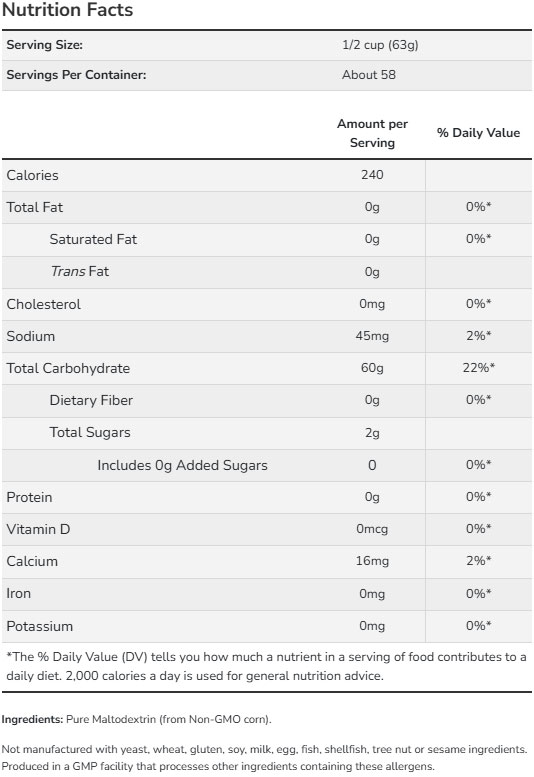Click the Trans Fat row label

[x=80, y=272]
